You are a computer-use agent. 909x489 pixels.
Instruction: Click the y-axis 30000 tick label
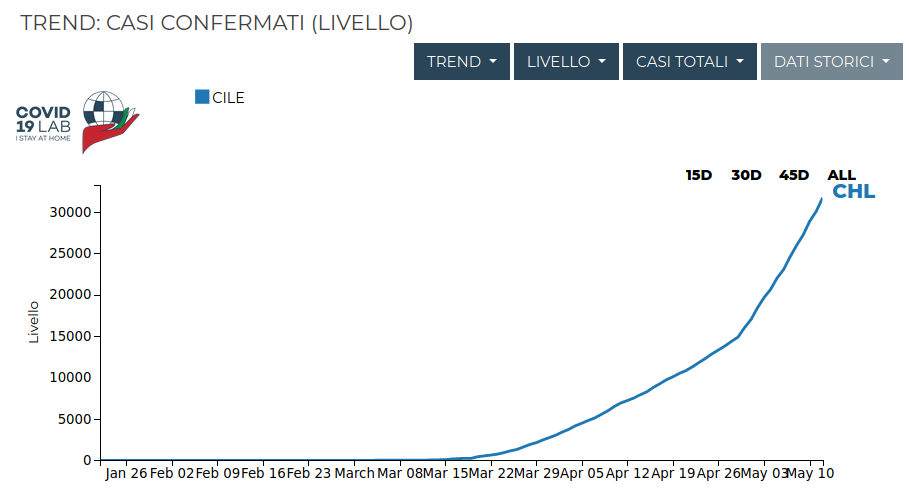click(70, 213)
